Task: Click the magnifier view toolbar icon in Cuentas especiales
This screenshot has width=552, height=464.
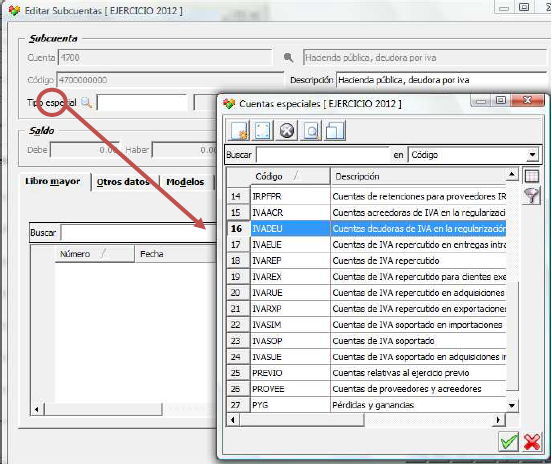Action: 311,131
